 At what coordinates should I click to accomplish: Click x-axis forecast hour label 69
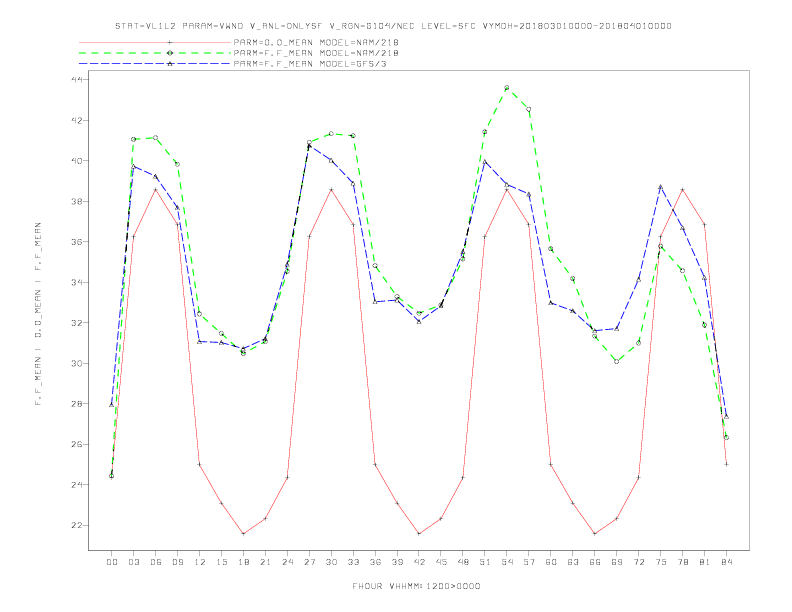617,562
